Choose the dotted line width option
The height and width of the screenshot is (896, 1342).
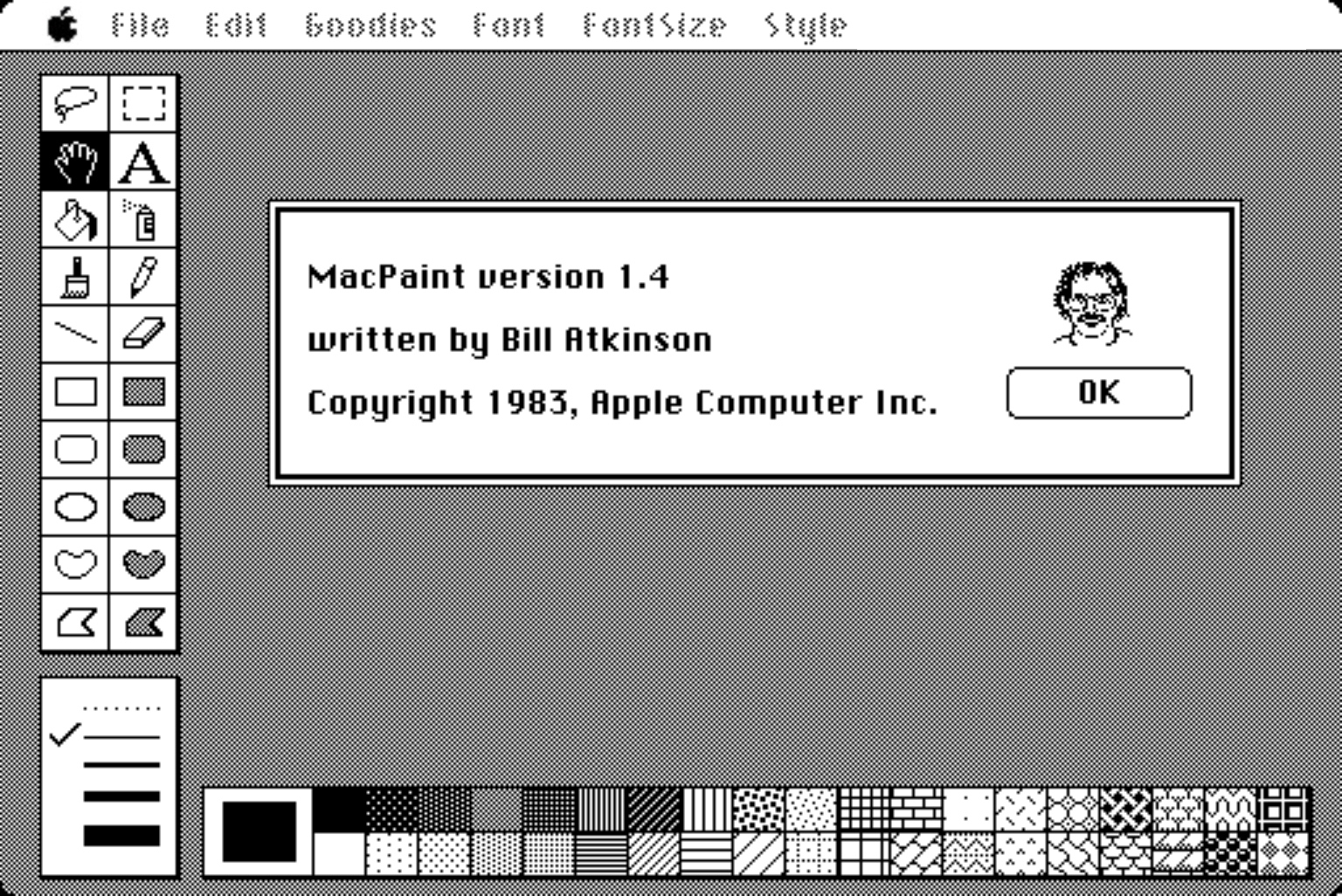click(x=121, y=708)
